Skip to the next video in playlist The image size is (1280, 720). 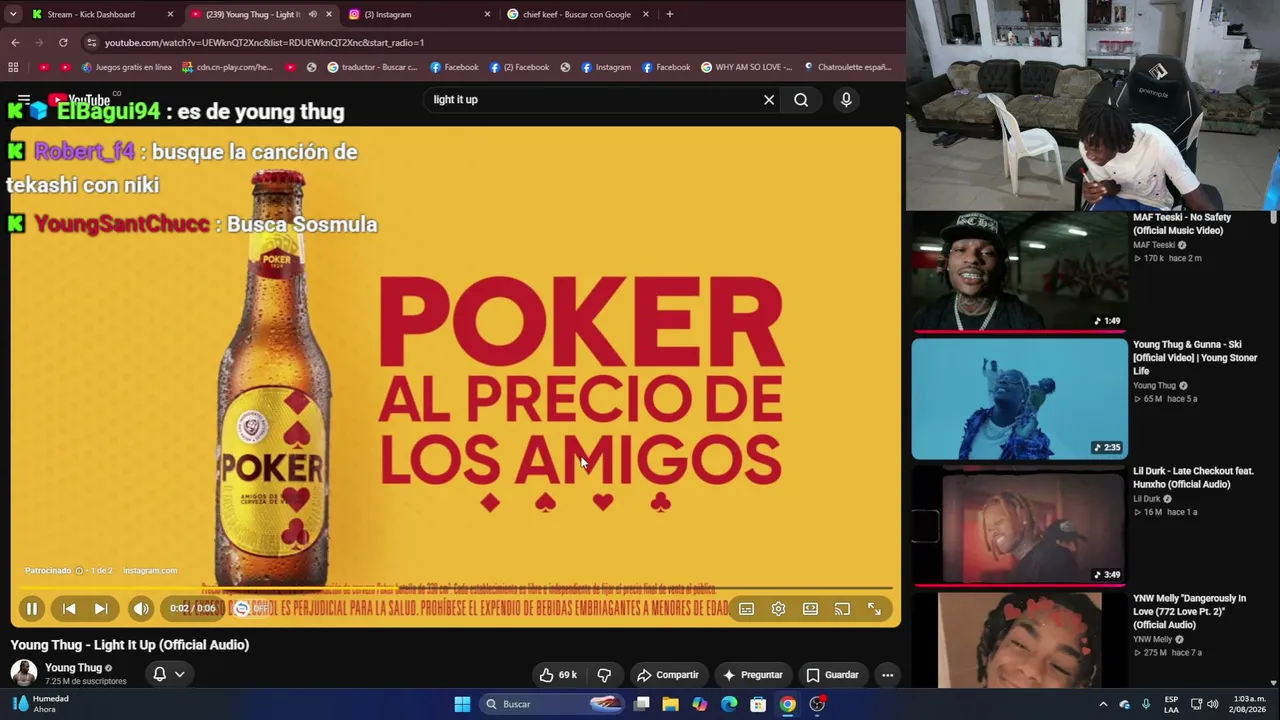point(101,608)
